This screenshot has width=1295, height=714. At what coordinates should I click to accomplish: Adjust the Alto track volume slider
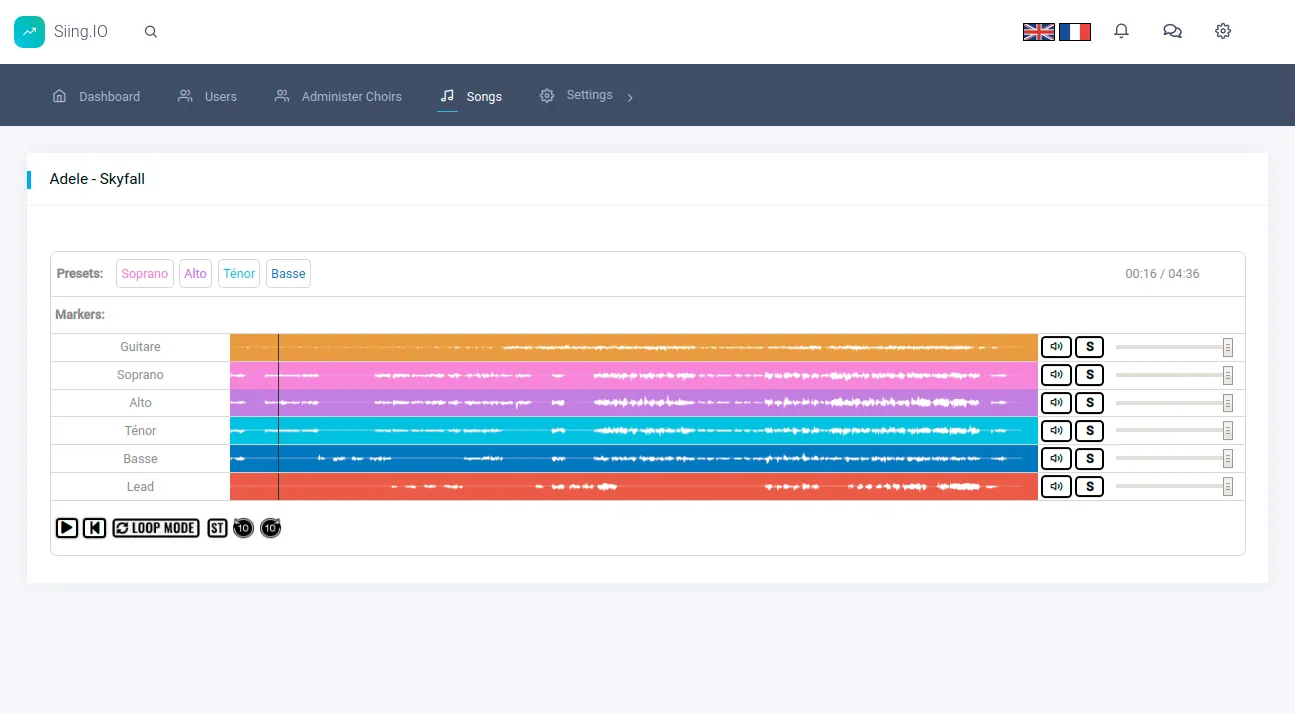1174,403
